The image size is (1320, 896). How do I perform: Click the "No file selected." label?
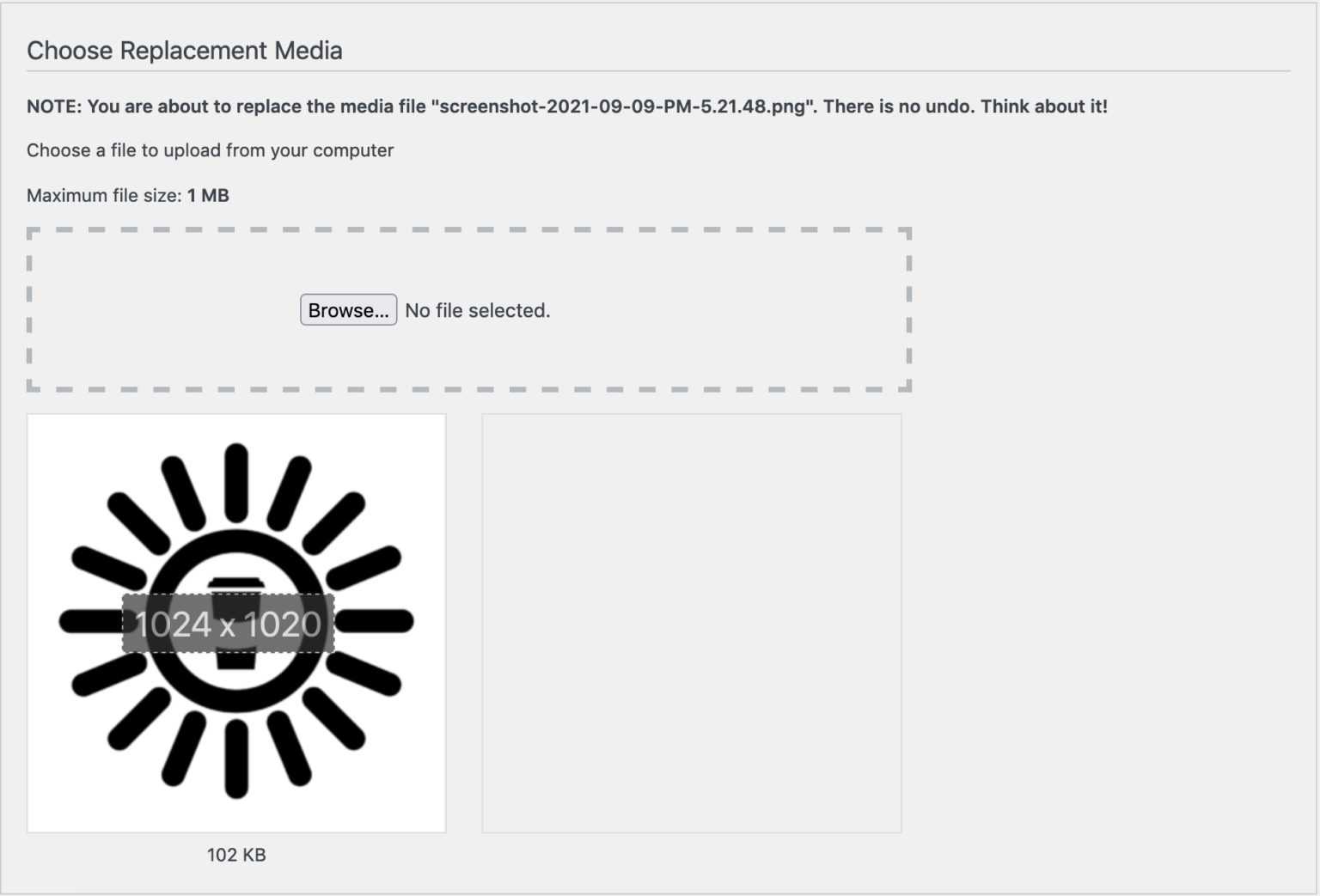[x=477, y=310]
